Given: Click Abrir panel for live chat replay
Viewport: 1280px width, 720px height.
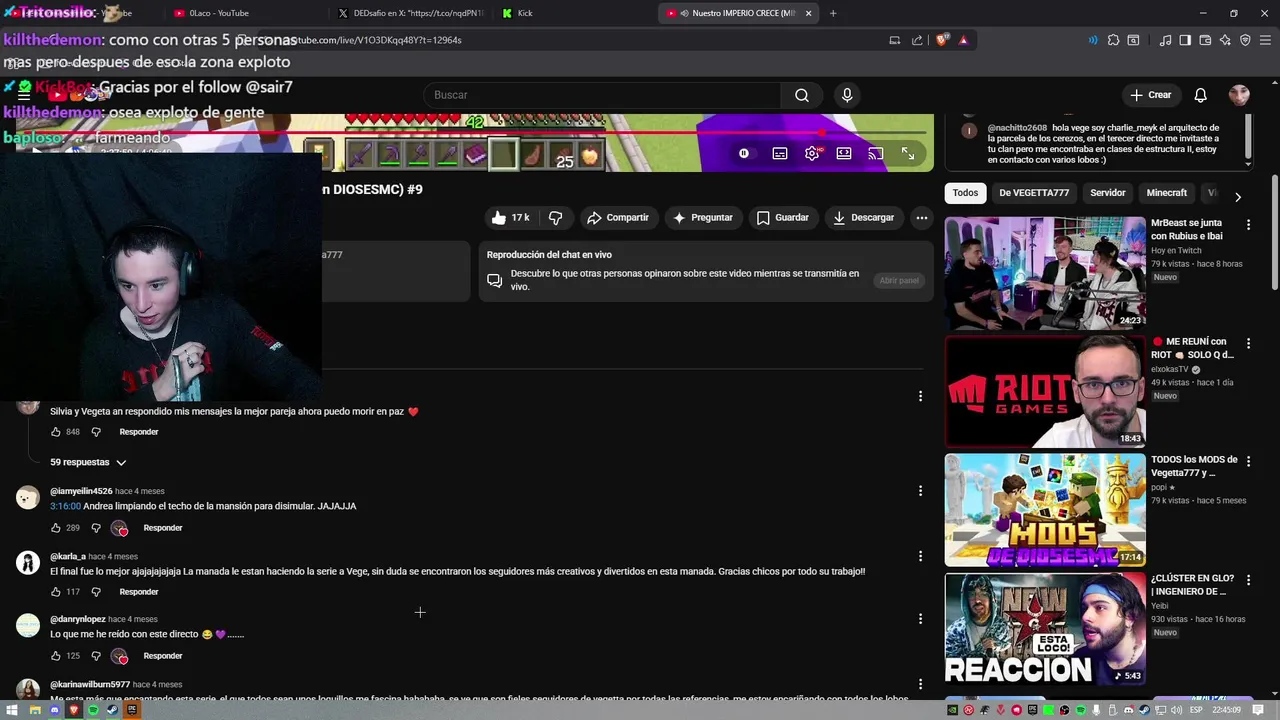Looking at the screenshot, I should 899,281.
